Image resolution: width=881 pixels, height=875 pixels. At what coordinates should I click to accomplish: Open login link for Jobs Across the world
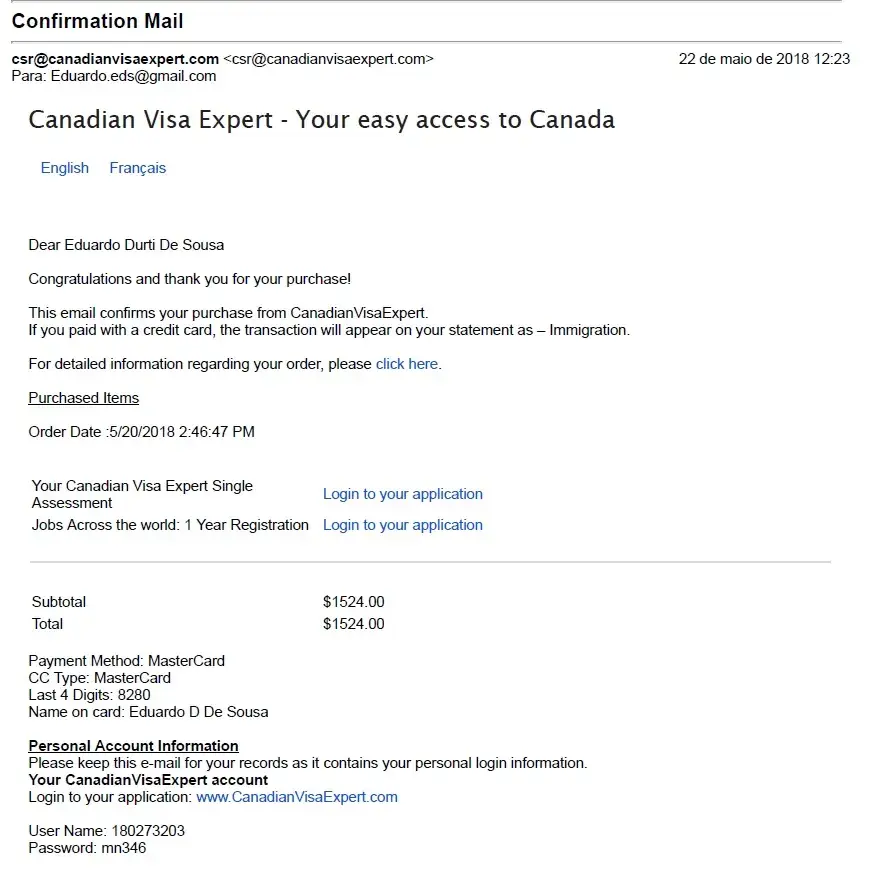coord(402,525)
